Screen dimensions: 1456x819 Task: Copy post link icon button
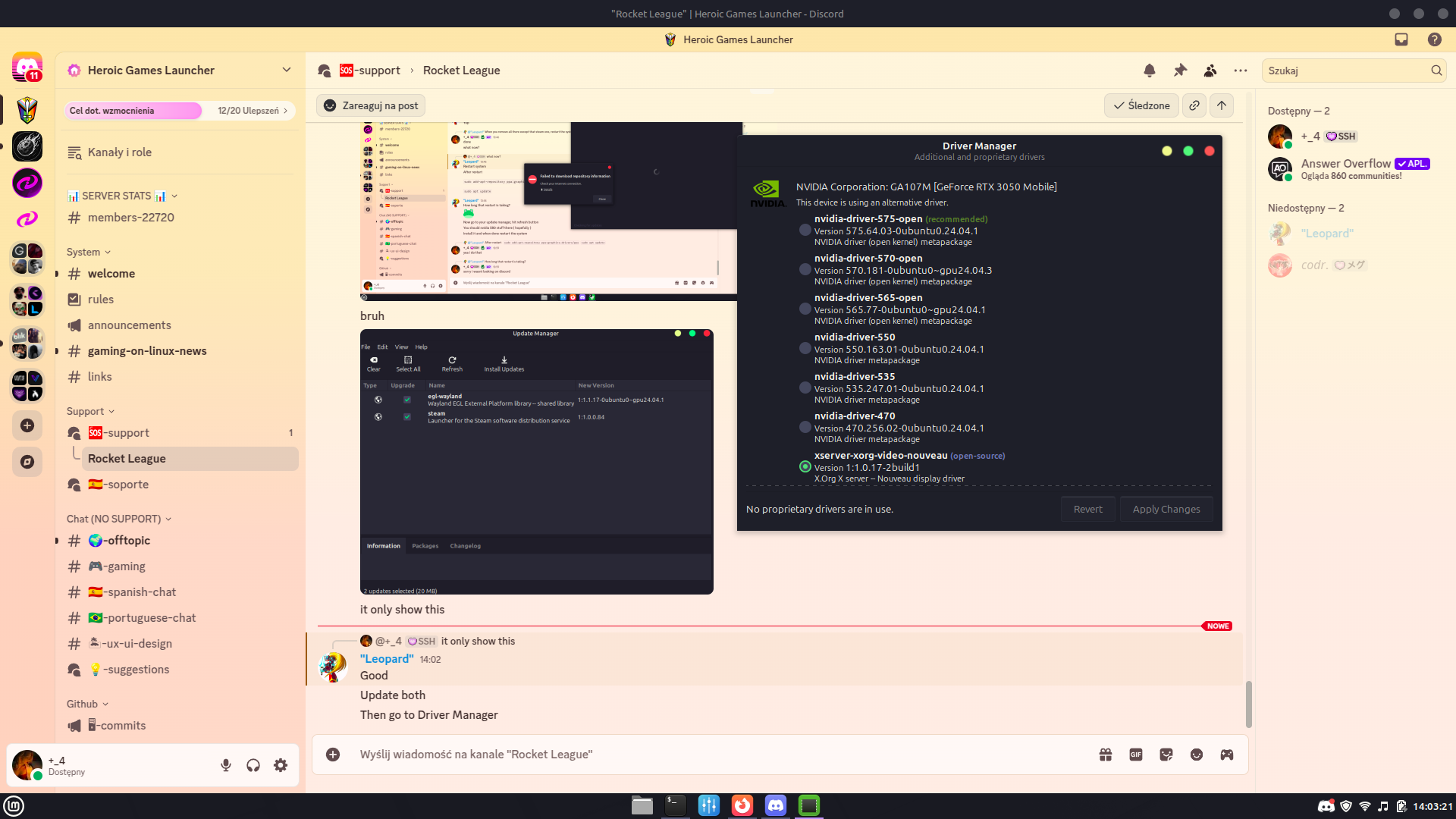tap(1194, 105)
